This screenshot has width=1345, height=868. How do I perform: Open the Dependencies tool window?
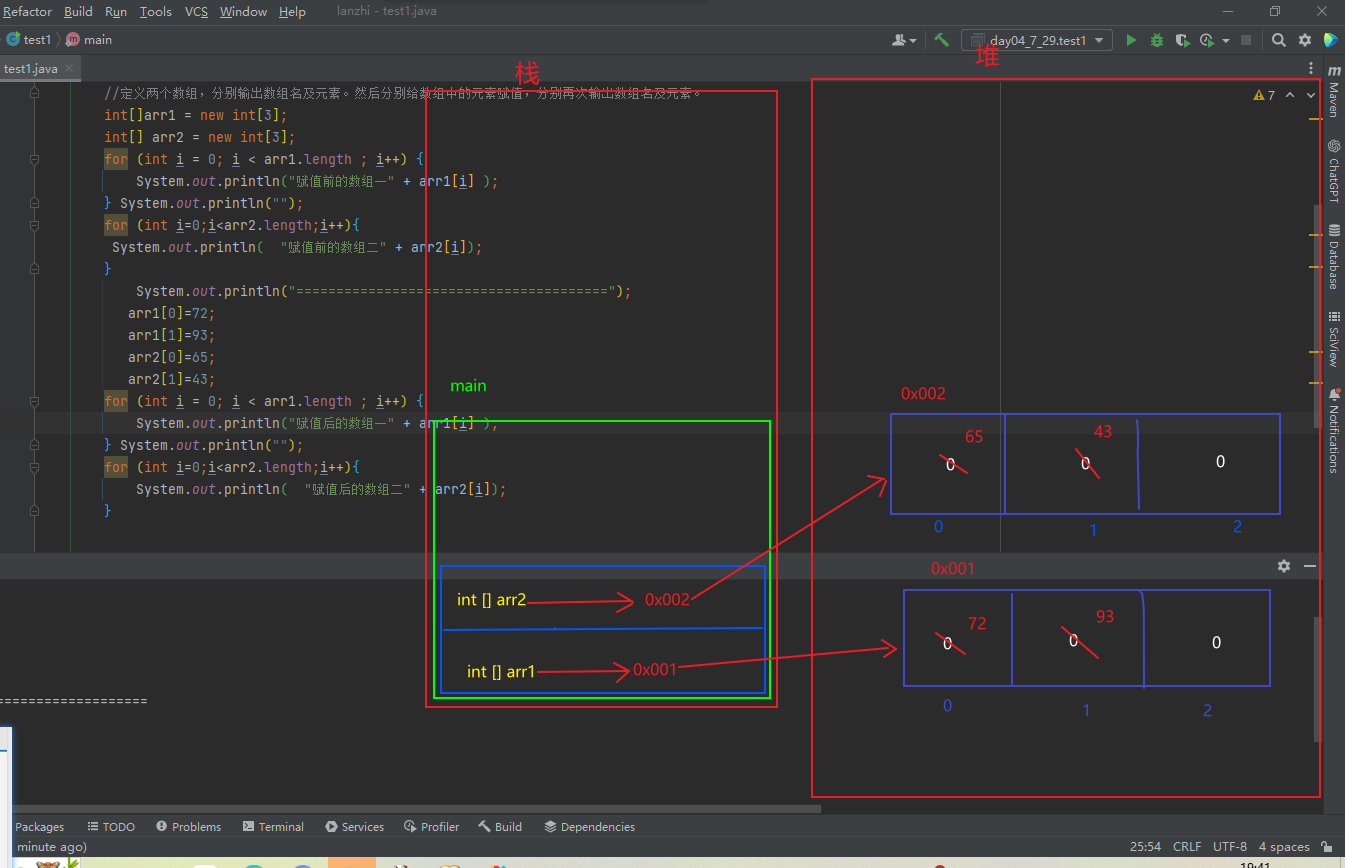point(590,827)
